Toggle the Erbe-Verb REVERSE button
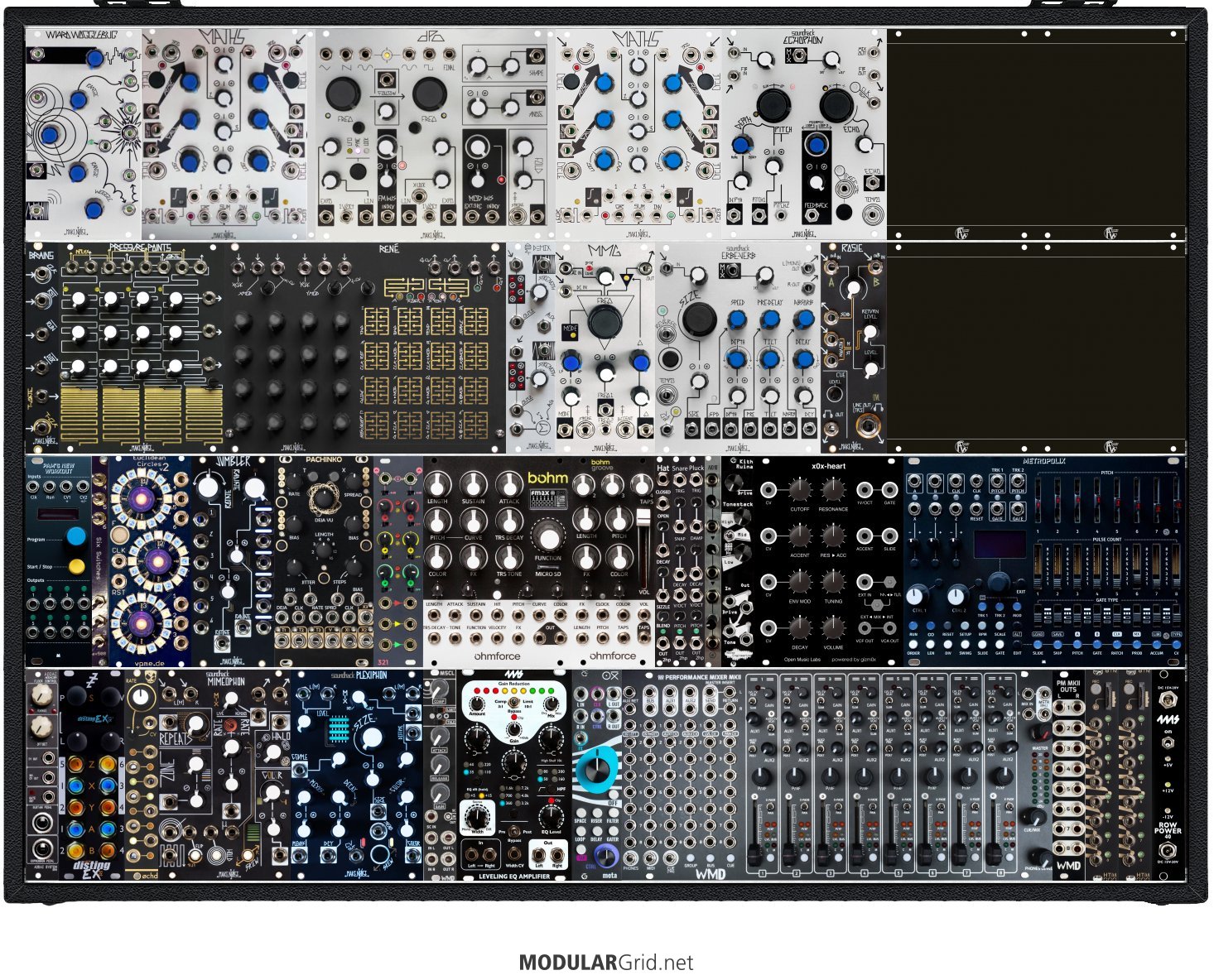Screen dimensions: 1214x980 point(668,359)
